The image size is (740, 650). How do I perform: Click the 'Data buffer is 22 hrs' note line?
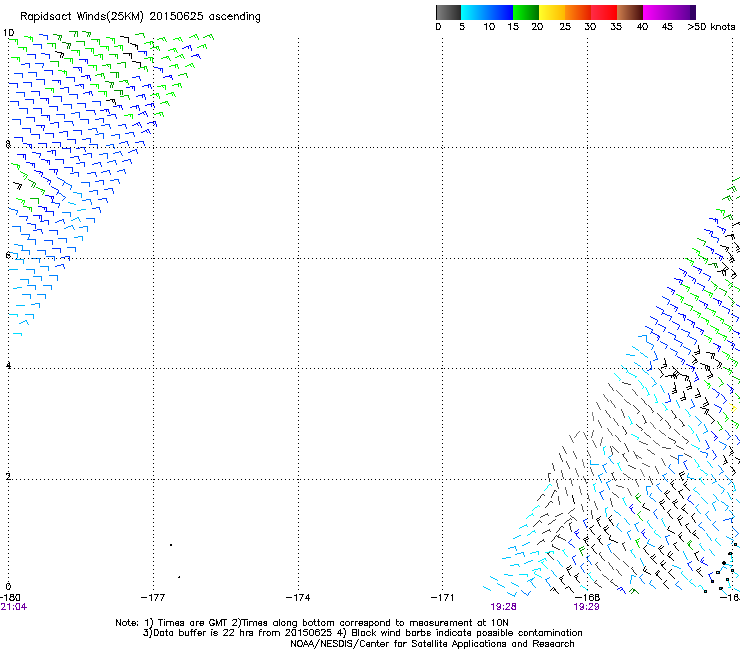[362, 633]
